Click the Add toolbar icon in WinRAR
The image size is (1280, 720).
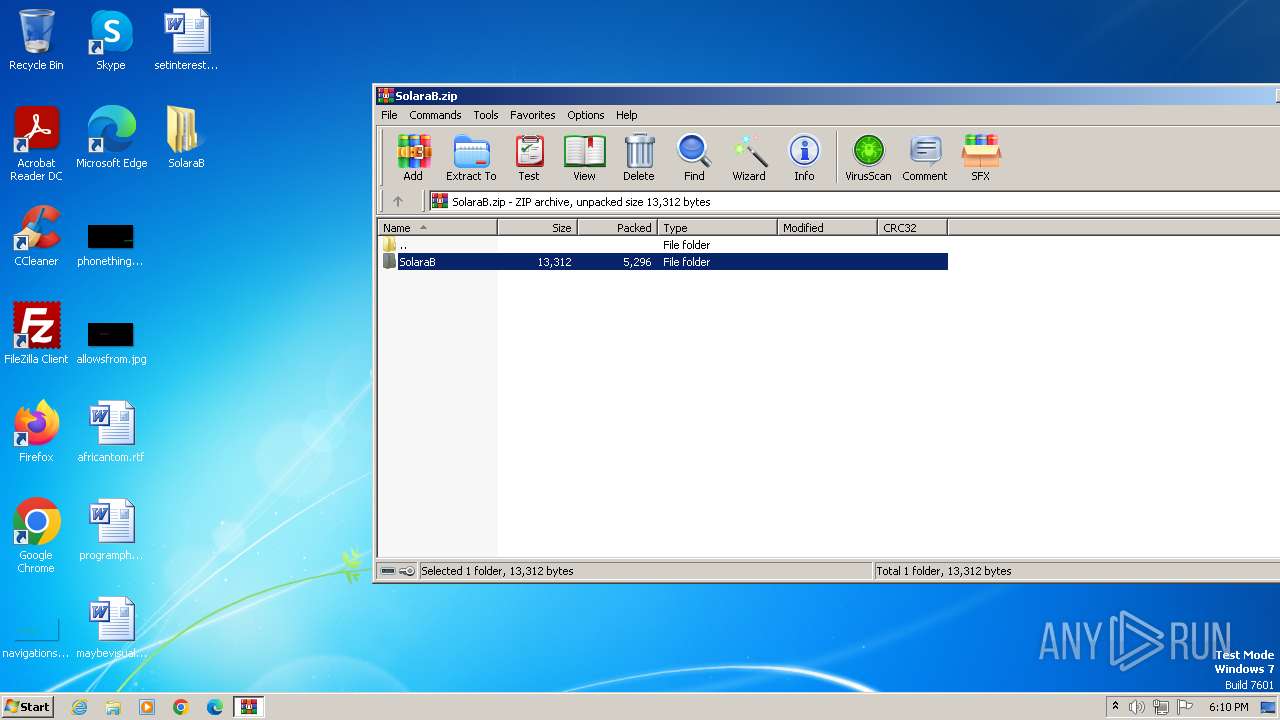tap(413, 158)
